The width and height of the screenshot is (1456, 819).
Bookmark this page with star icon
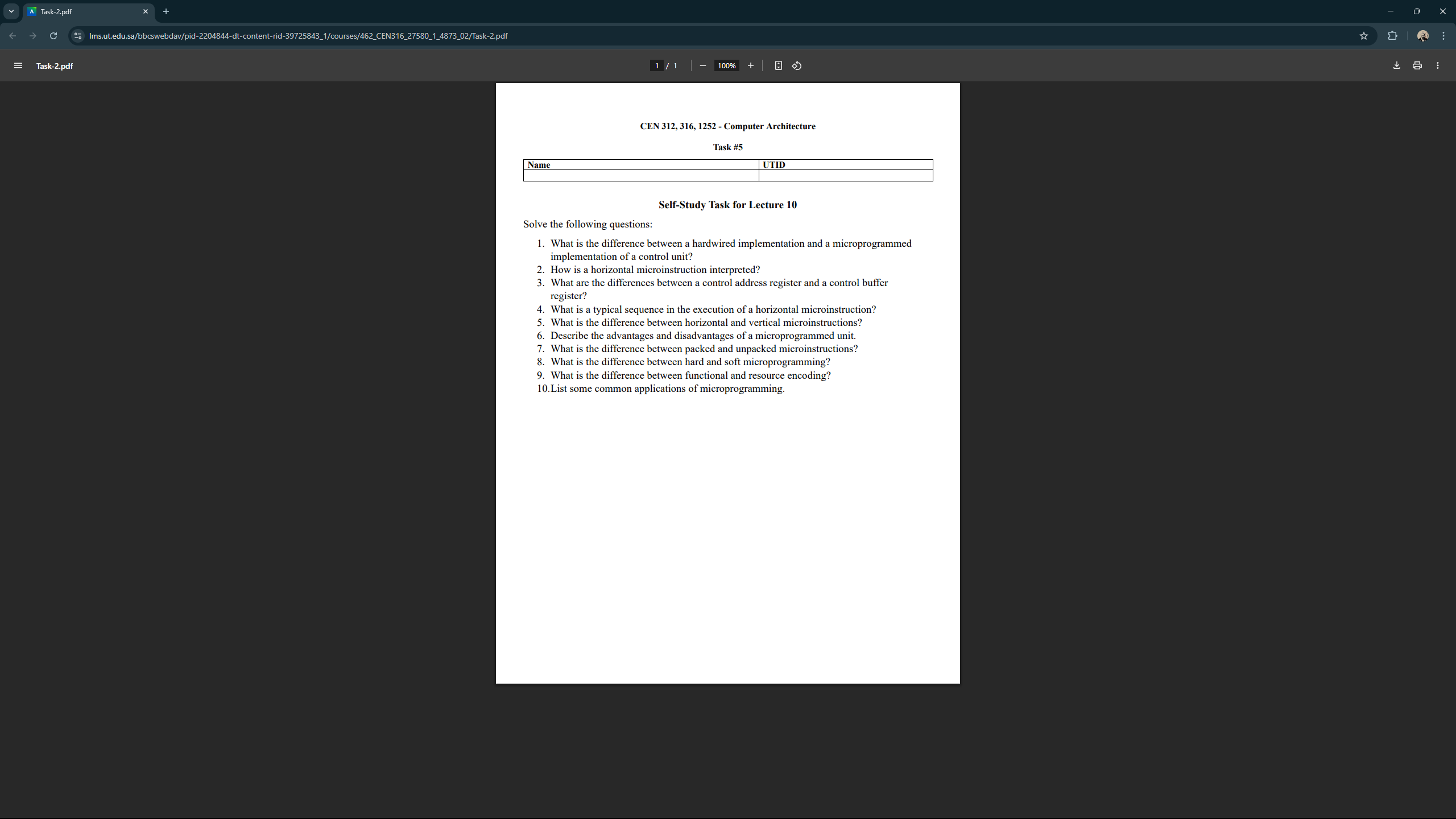click(1364, 36)
